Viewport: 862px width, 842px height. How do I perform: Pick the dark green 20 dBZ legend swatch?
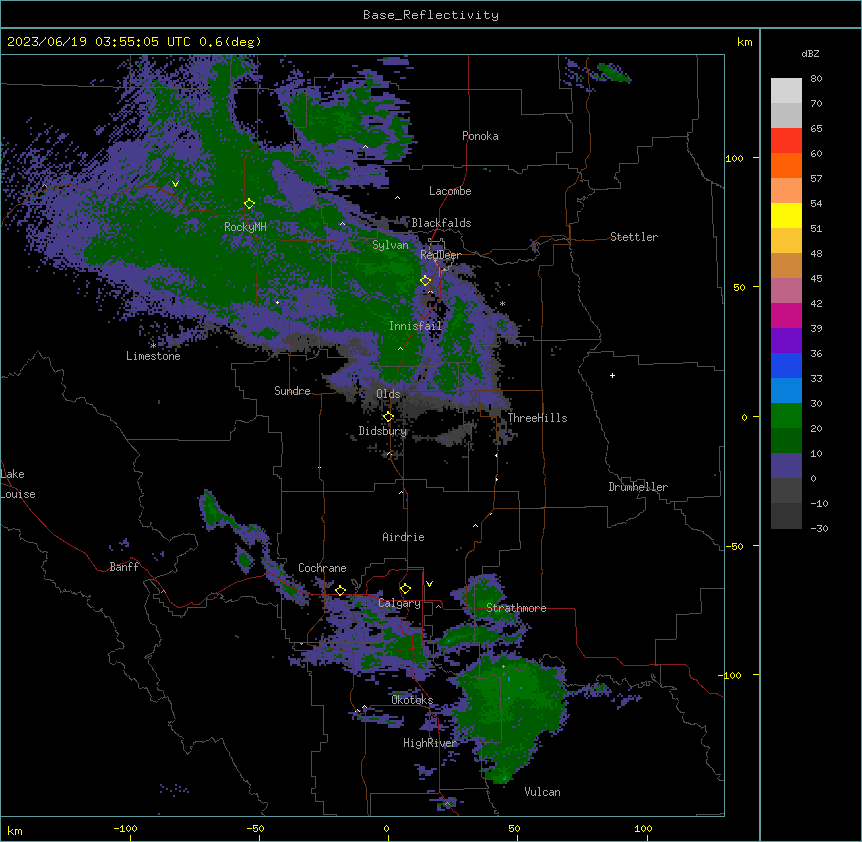[786, 441]
